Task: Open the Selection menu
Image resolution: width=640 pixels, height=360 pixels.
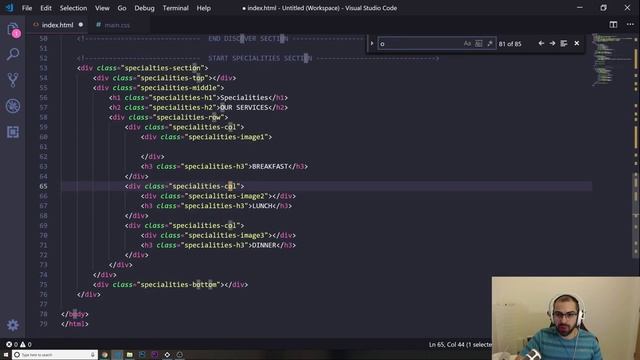Action: click(73, 8)
